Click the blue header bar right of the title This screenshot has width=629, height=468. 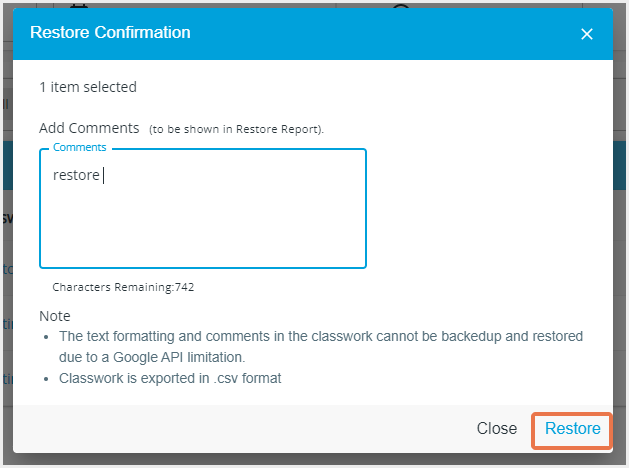point(380,33)
